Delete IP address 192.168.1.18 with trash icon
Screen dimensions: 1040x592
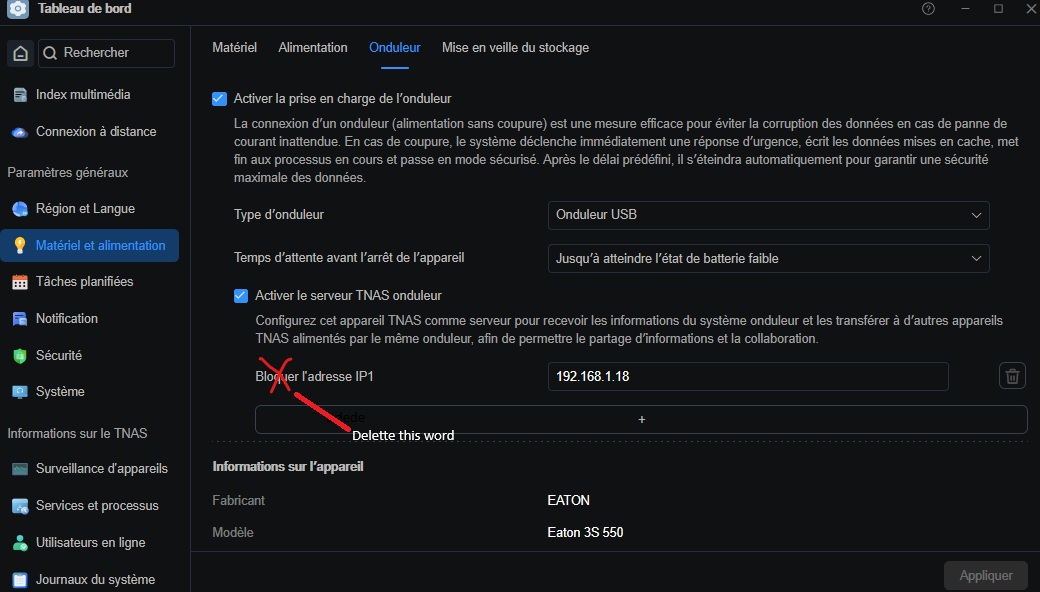1012,376
